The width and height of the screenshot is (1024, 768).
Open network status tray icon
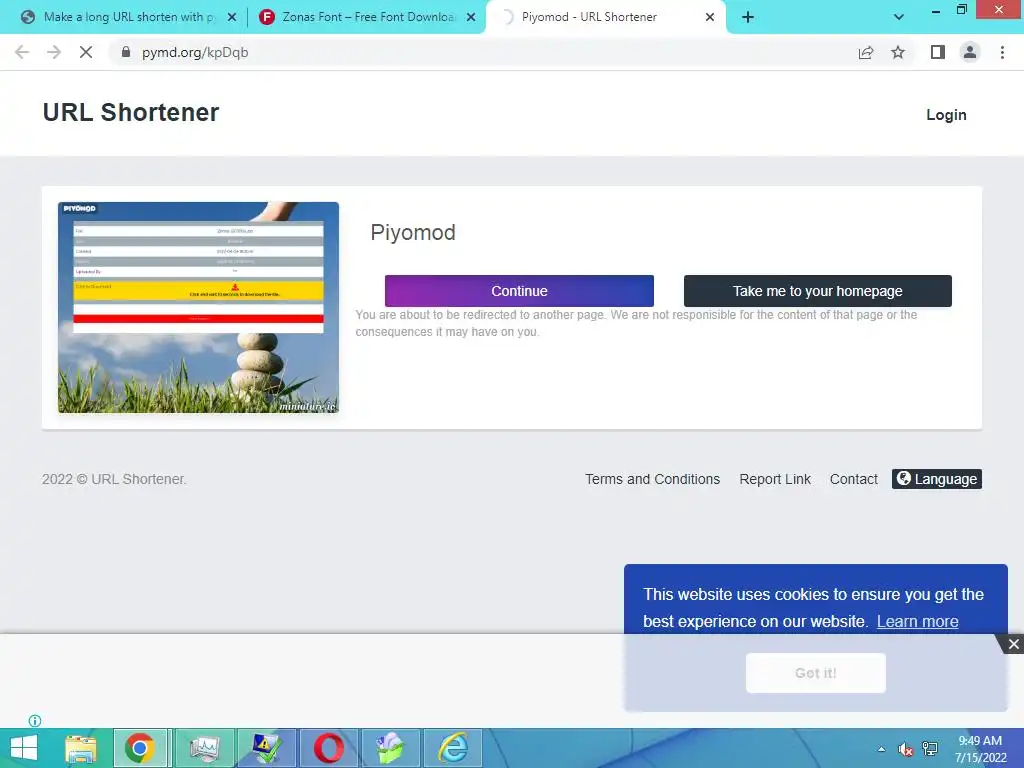[x=930, y=749]
